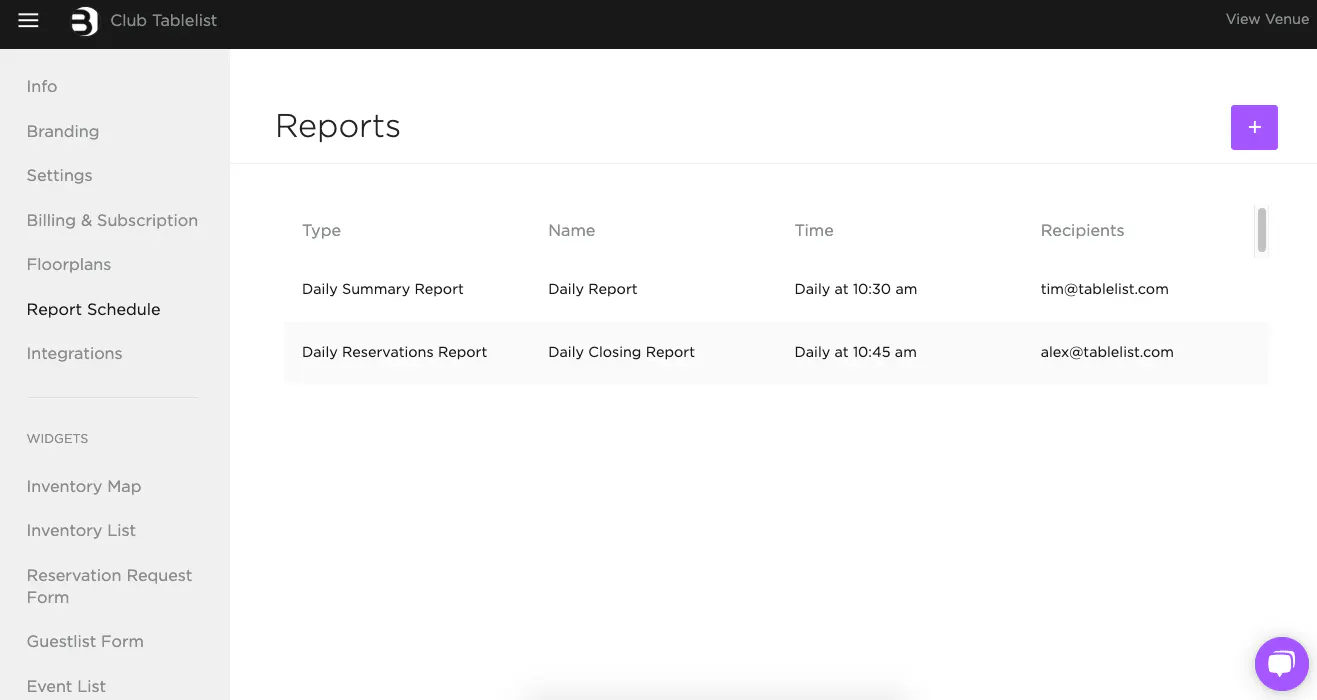Open Inventory Map widget
Screen dimensions: 1317x700
click(84, 487)
